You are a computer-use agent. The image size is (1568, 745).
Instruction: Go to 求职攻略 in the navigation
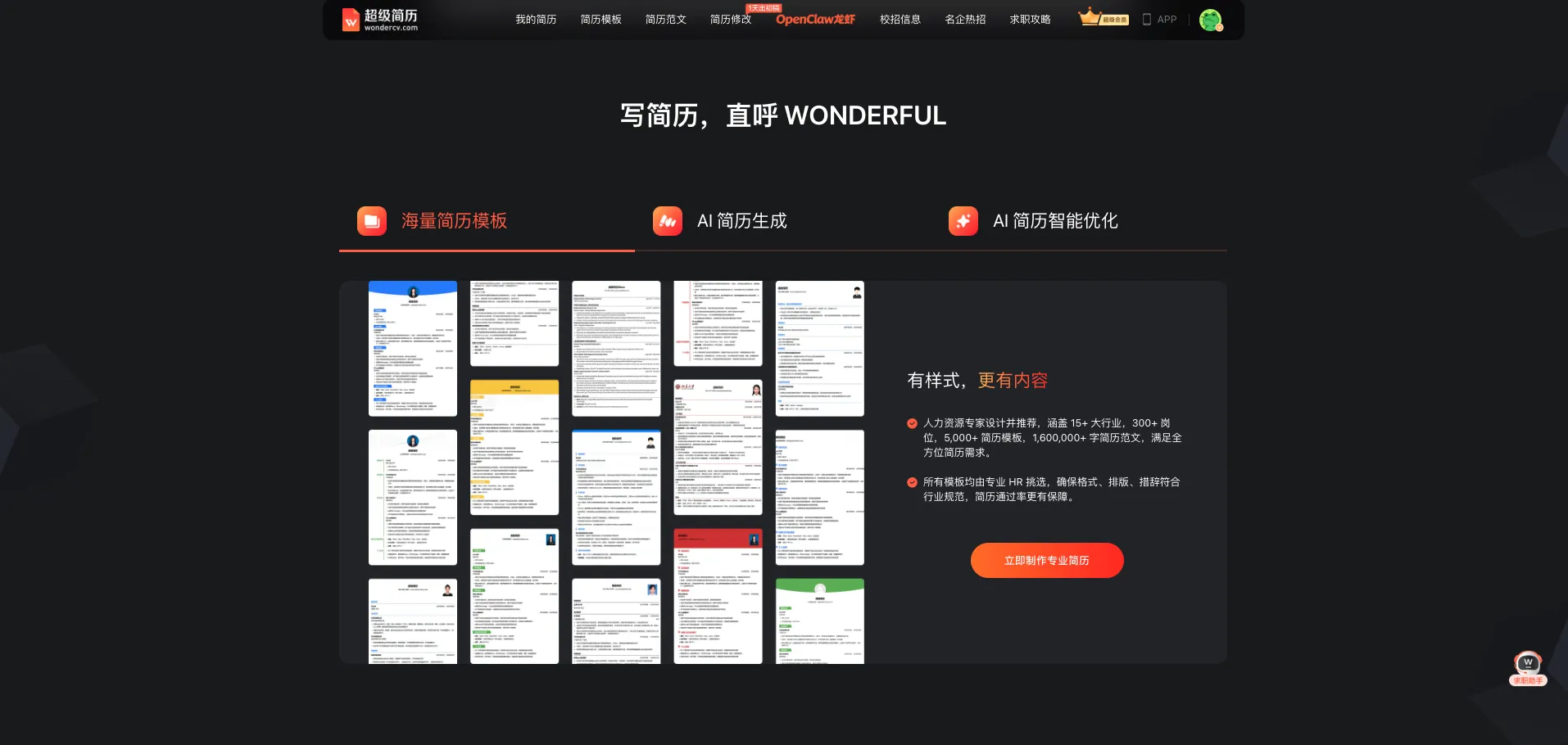[x=1030, y=20]
